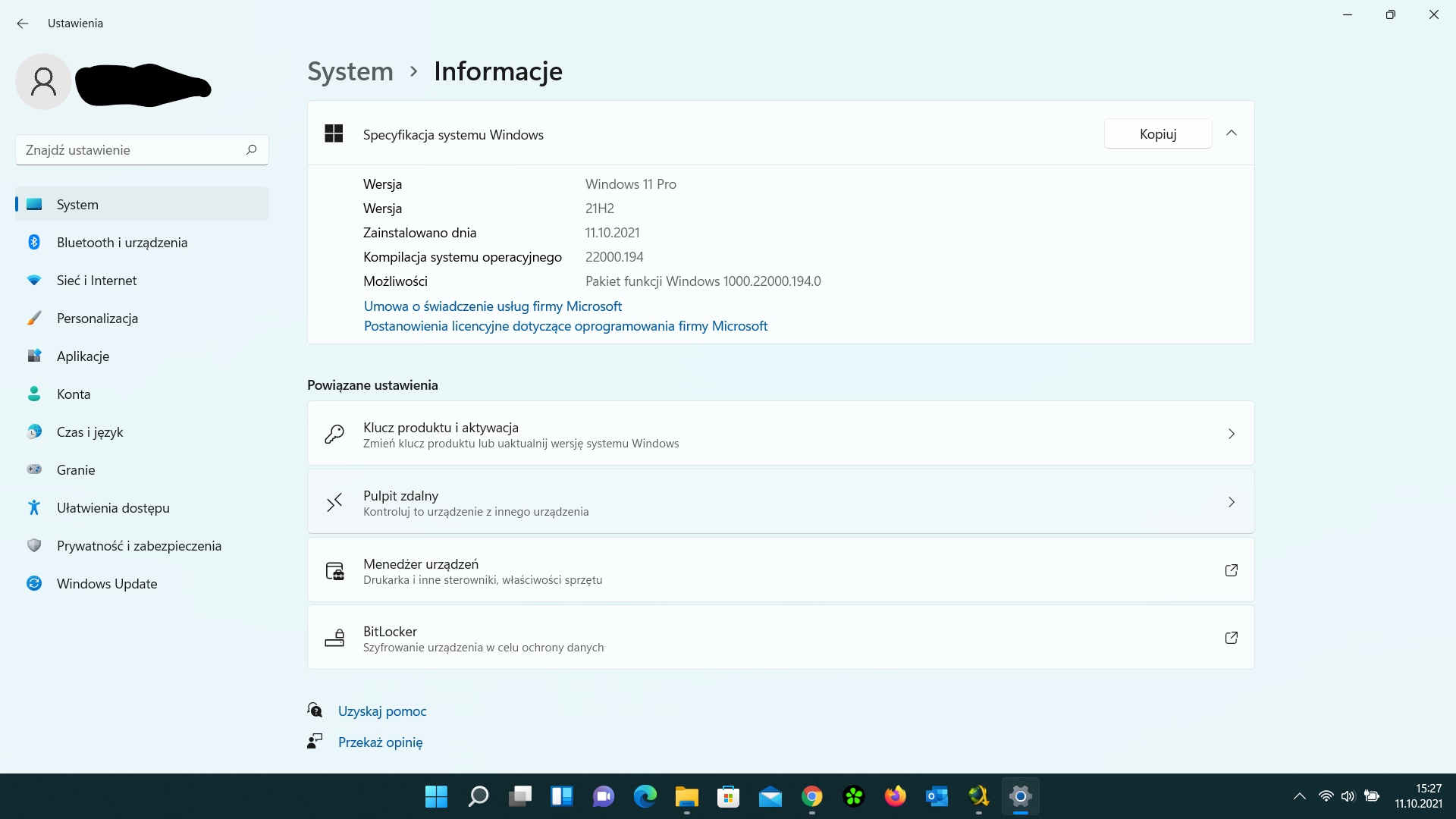This screenshot has height=819, width=1456.
Task: Click chevron on Pulpit zdalny row
Action: pos(1232,502)
